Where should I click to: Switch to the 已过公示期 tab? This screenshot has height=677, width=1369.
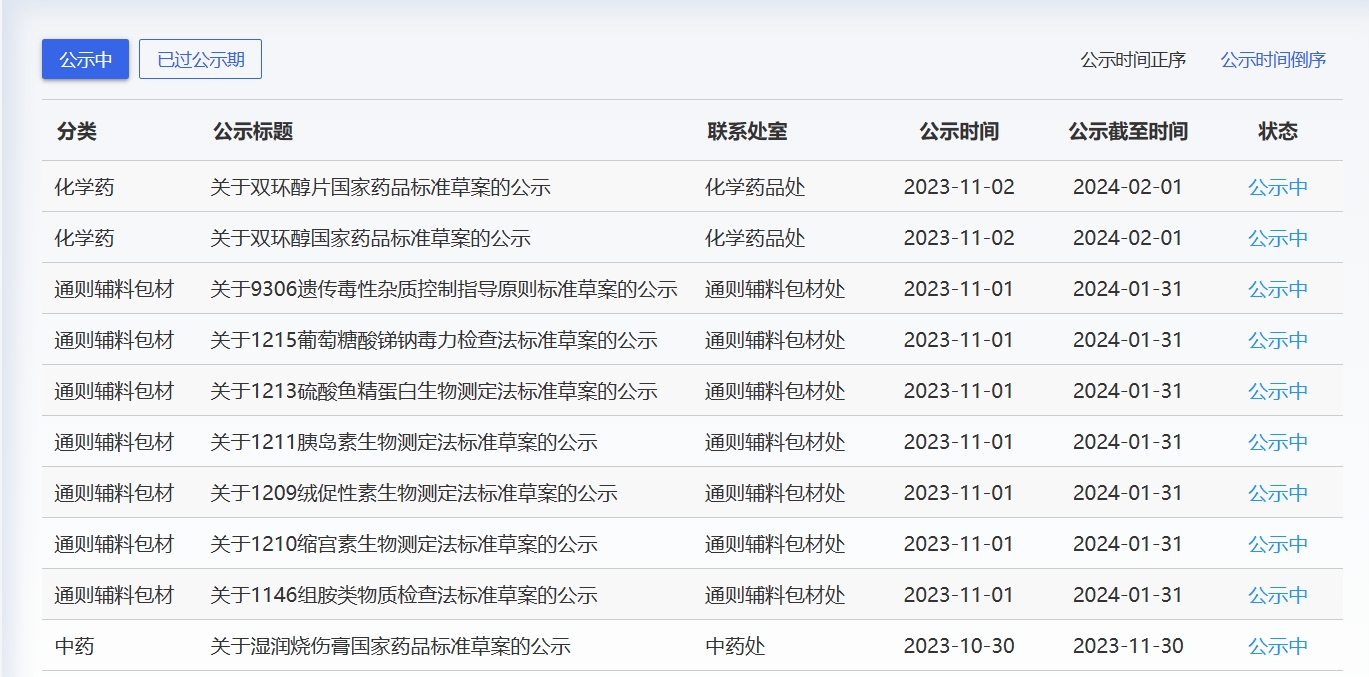(200, 60)
